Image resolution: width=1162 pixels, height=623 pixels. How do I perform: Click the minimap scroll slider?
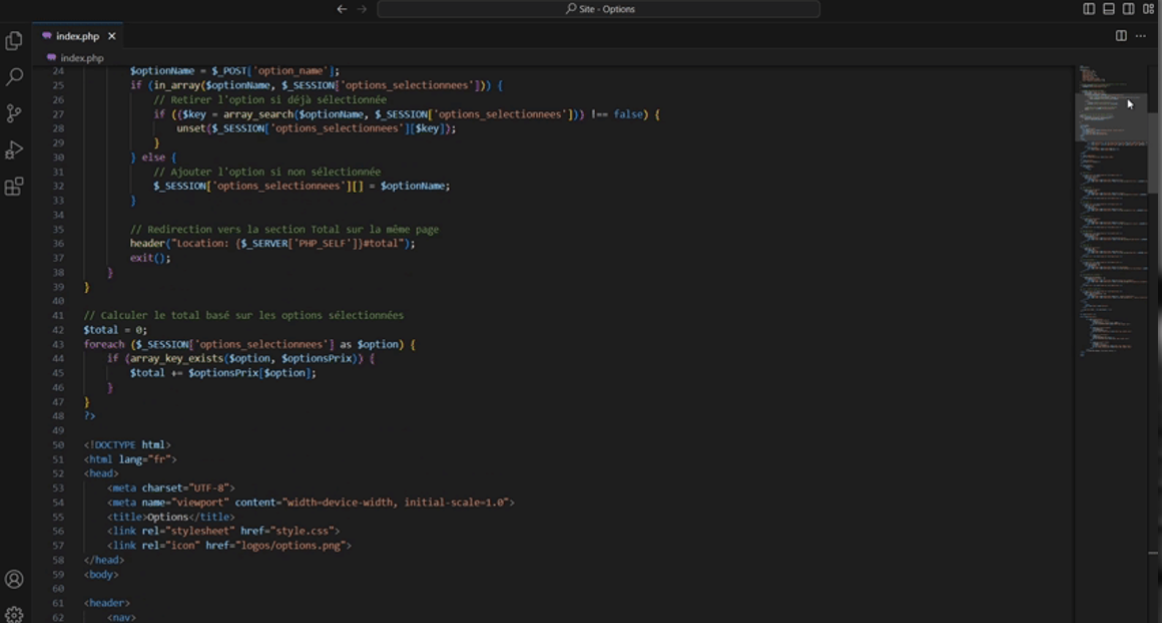(1110, 116)
